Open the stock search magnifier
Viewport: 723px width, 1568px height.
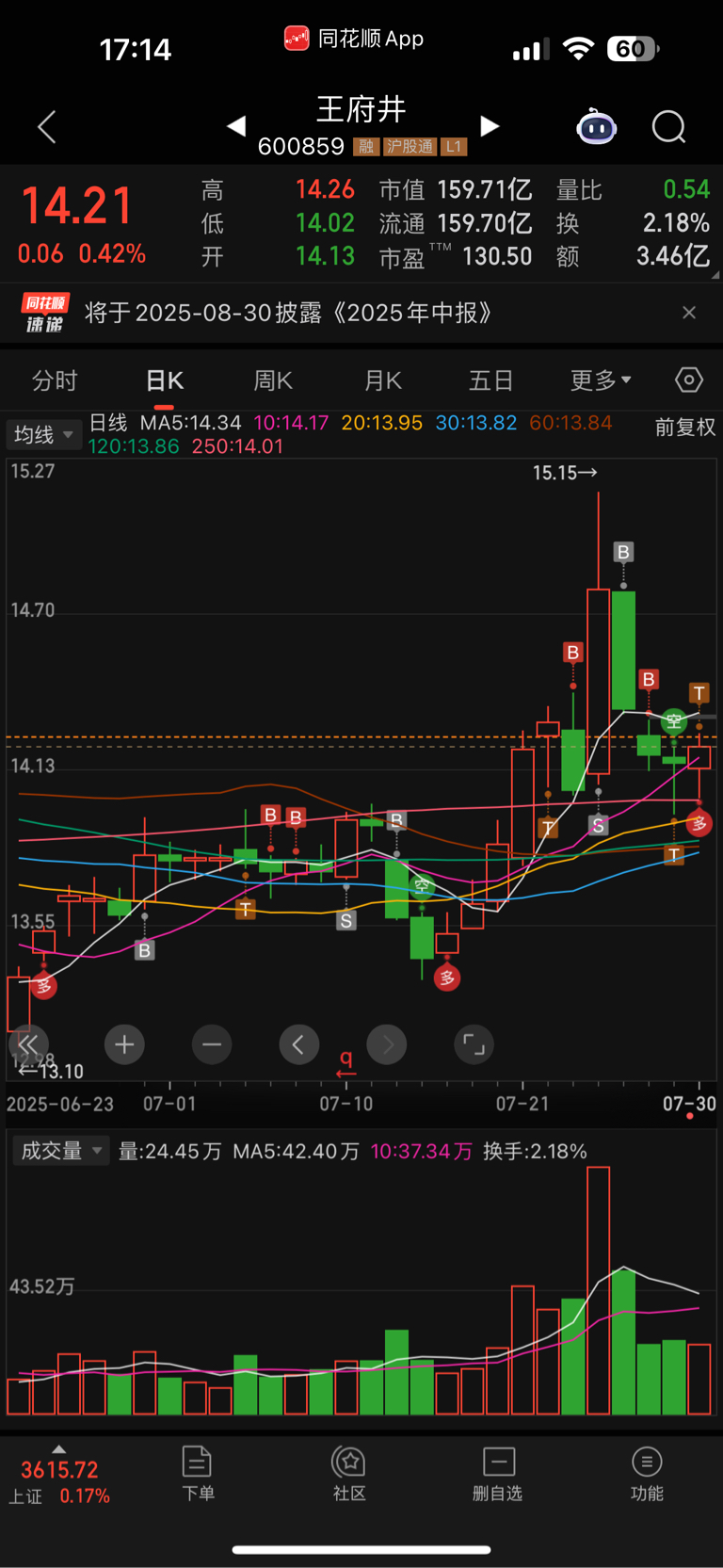pyautogui.click(x=669, y=126)
